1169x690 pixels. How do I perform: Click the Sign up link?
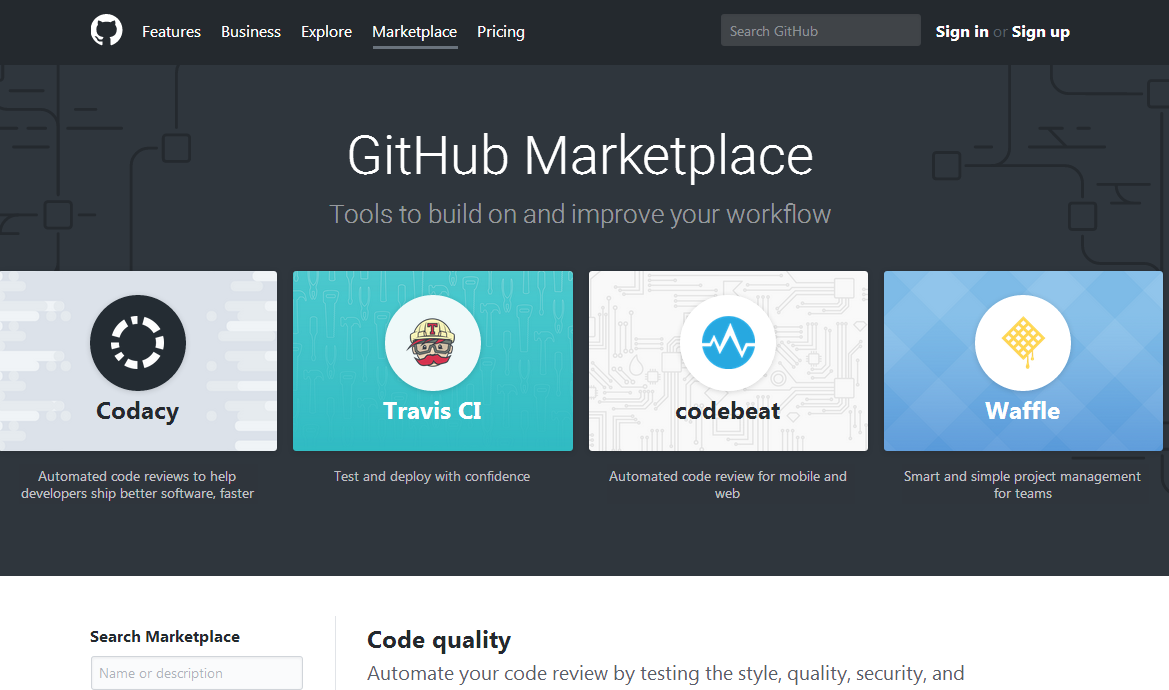pos(1041,32)
